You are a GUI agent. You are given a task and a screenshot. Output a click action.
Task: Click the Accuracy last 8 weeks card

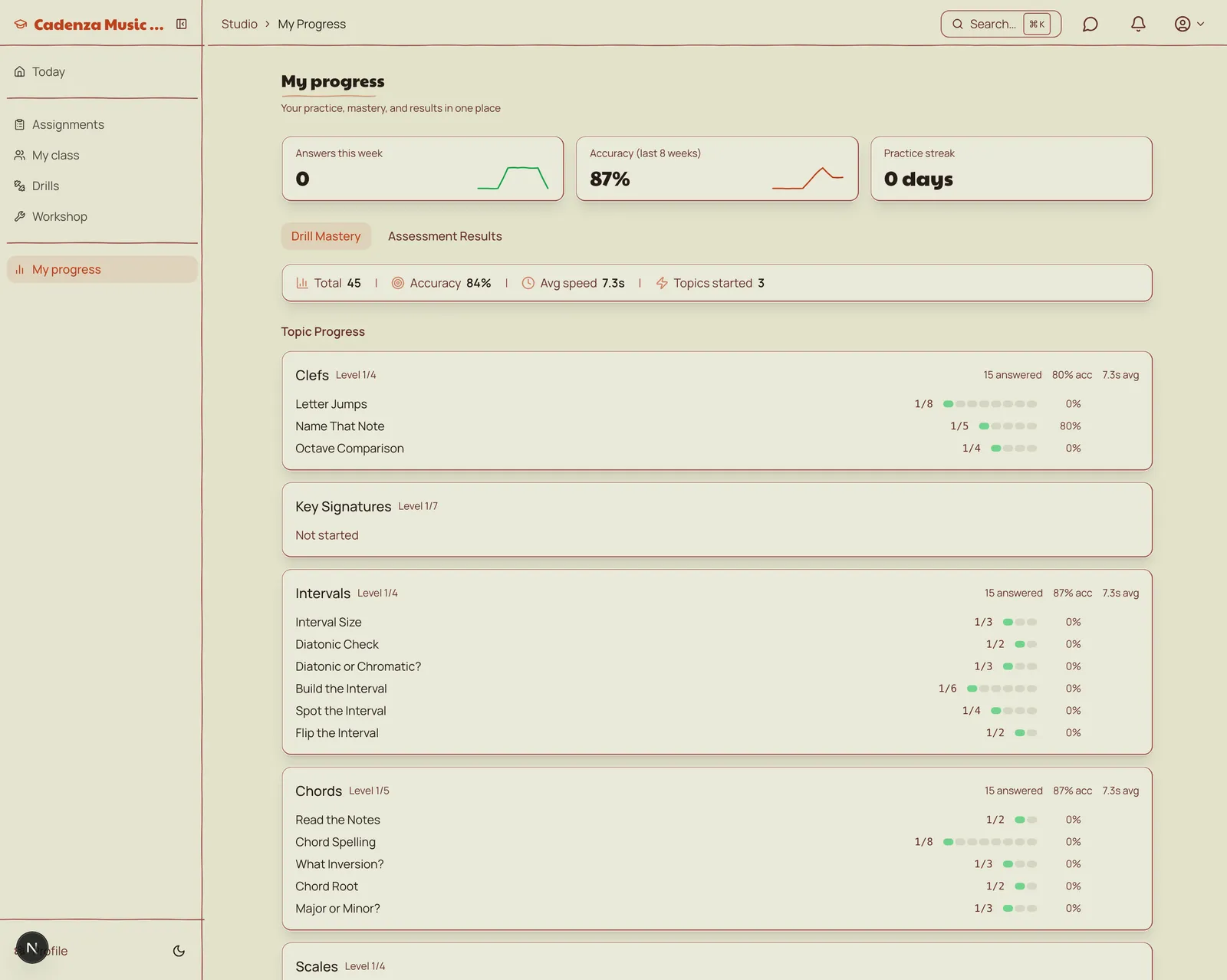(x=717, y=169)
